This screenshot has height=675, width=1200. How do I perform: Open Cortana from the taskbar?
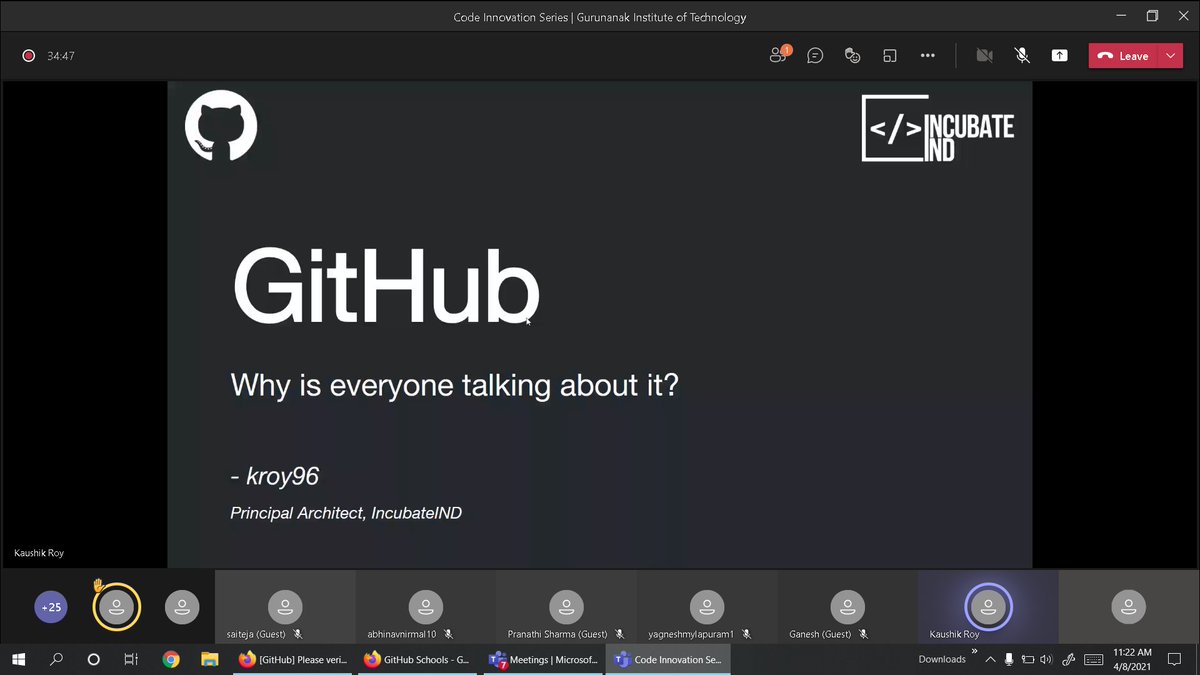click(x=94, y=659)
